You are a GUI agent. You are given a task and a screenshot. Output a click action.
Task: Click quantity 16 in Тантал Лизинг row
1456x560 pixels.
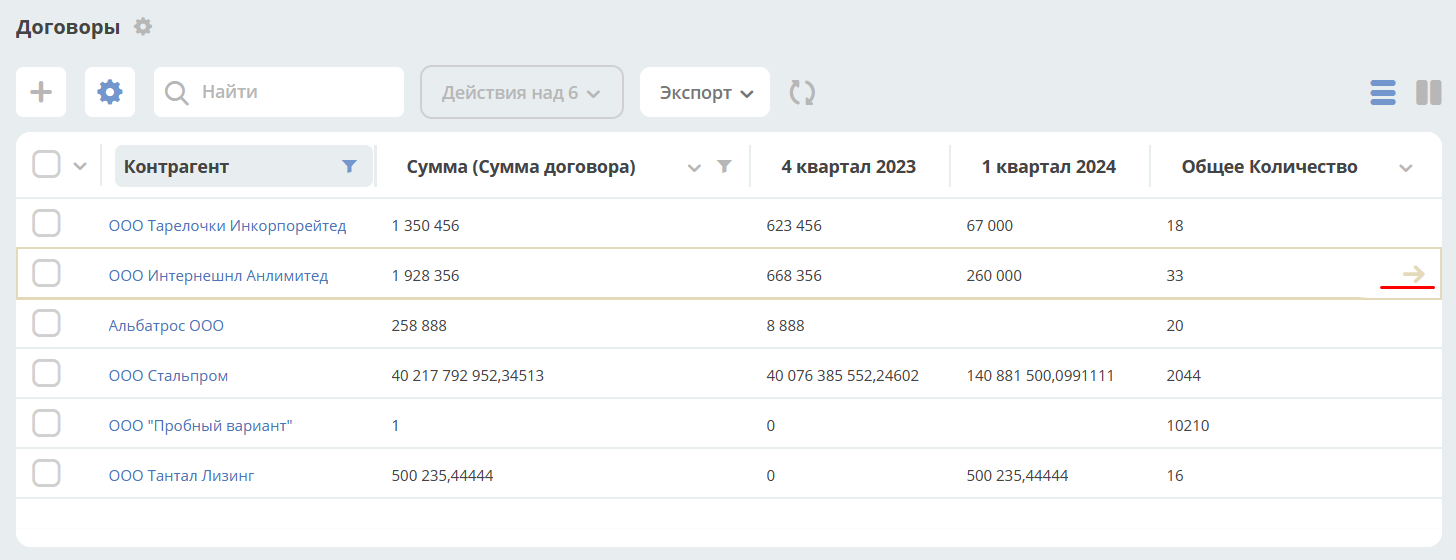(1175, 476)
